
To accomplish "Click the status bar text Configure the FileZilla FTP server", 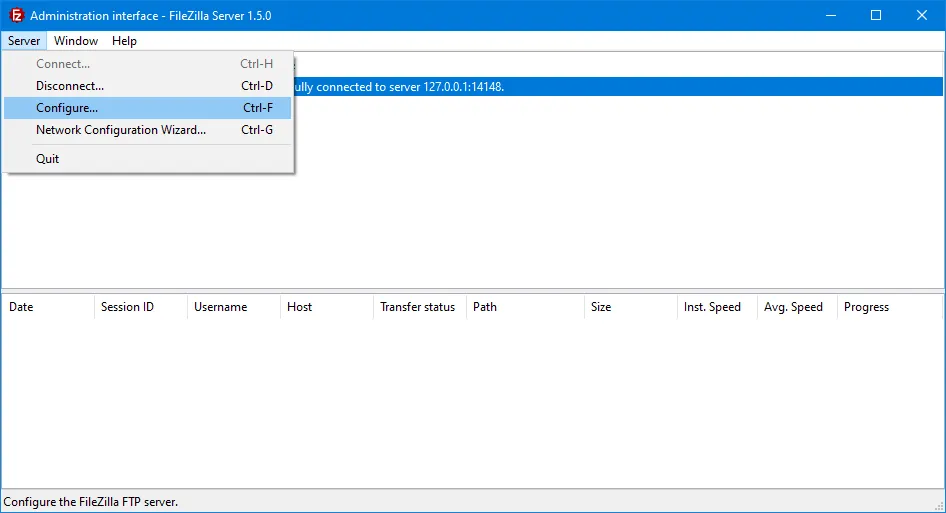I will click(x=90, y=502).
